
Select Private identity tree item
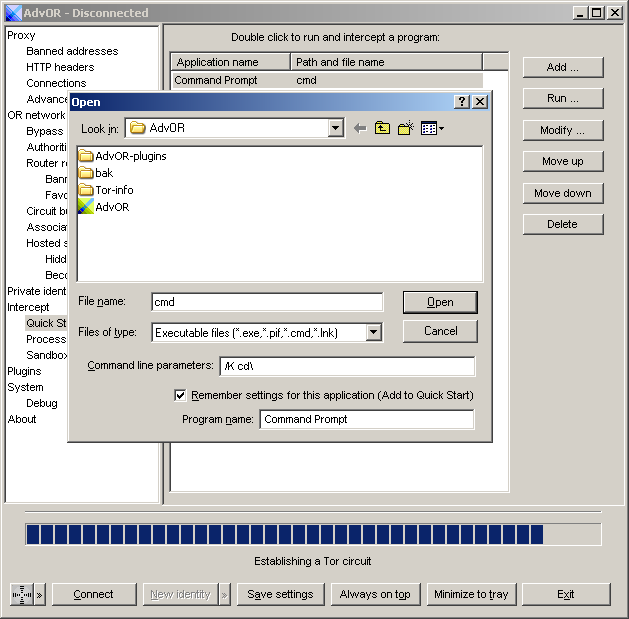tap(37, 291)
